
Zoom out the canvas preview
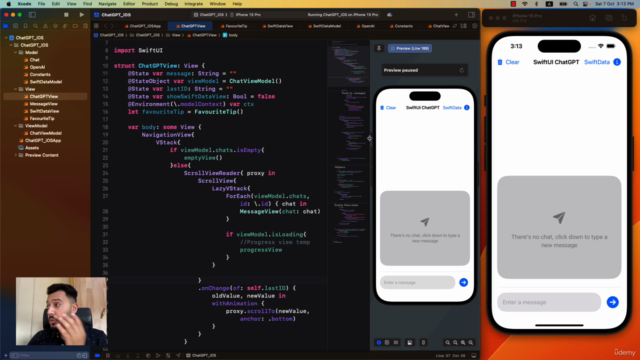click(447, 342)
